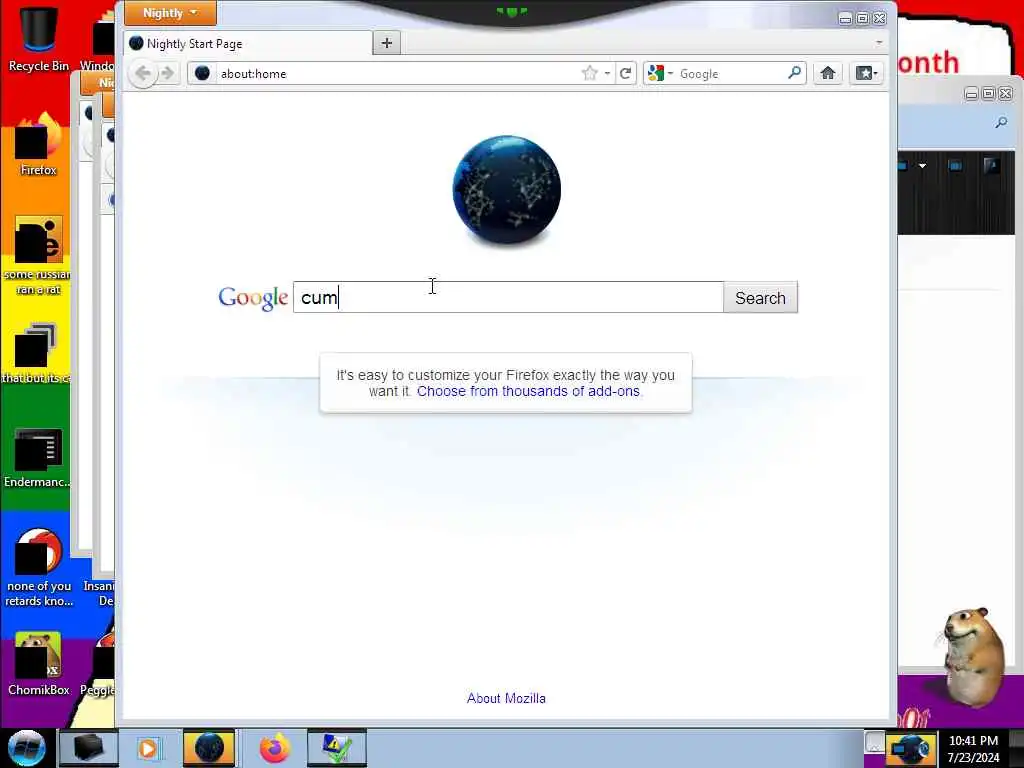The image size is (1024, 768).
Task: Go to the home page icon
Action: click(x=827, y=73)
